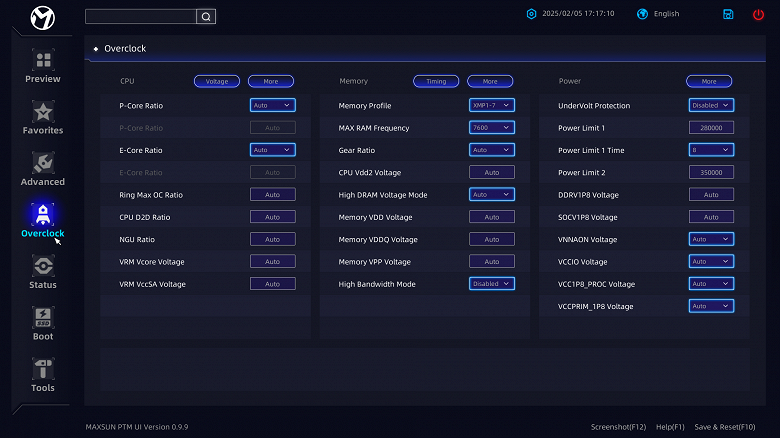Open the Memory Profile dropdown
The image size is (780, 438).
click(491, 105)
